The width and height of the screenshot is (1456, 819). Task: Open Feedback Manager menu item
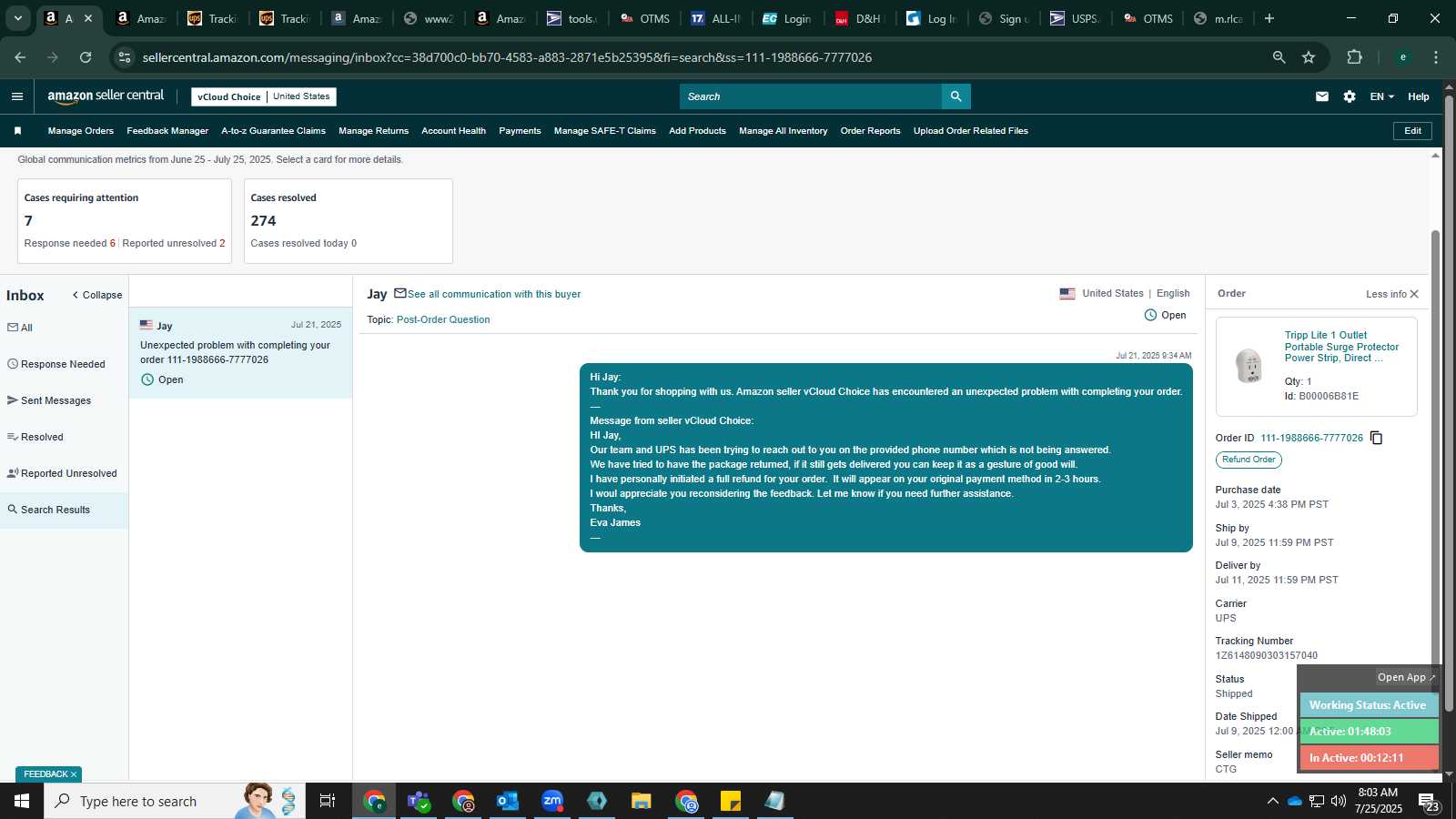coord(167,131)
